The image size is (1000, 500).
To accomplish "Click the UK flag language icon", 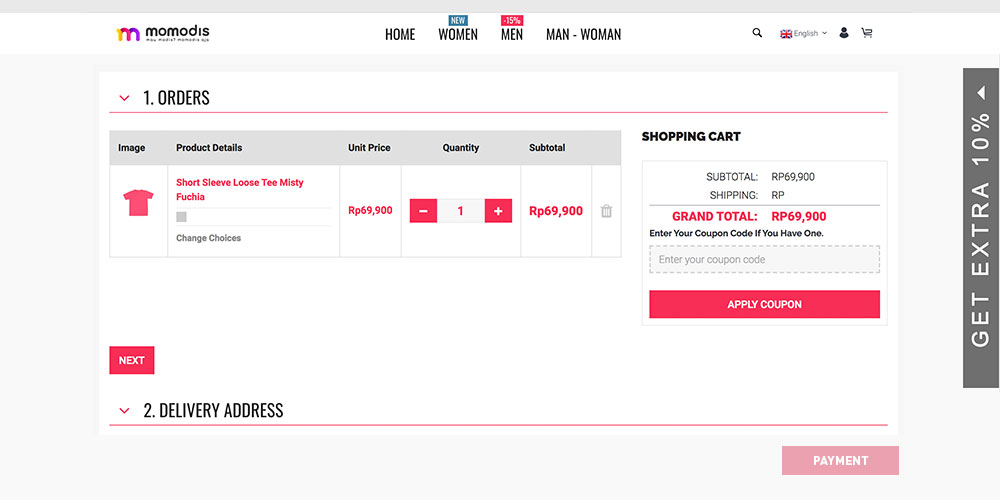I will [x=786, y=33].
